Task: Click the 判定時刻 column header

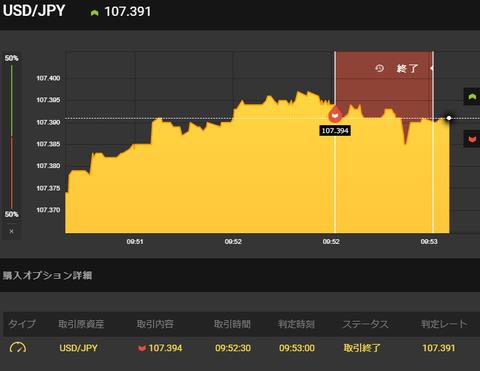Action: click(296, 324)
